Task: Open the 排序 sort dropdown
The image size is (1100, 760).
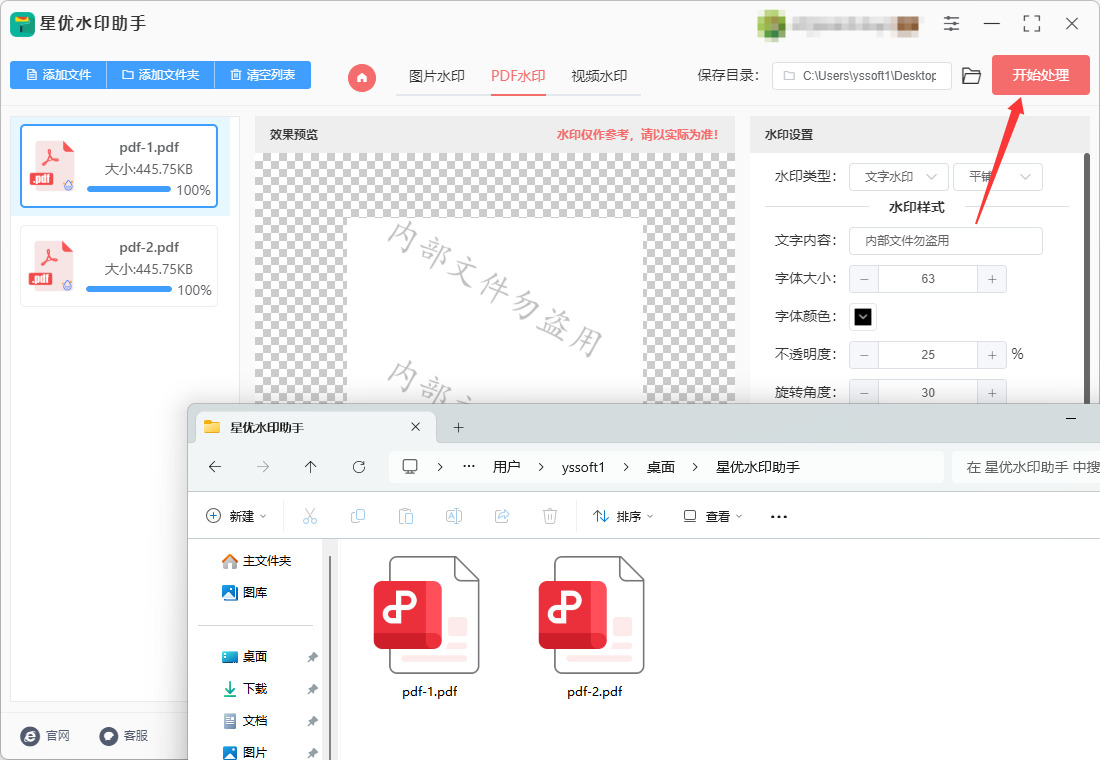Action: point(623,516)
